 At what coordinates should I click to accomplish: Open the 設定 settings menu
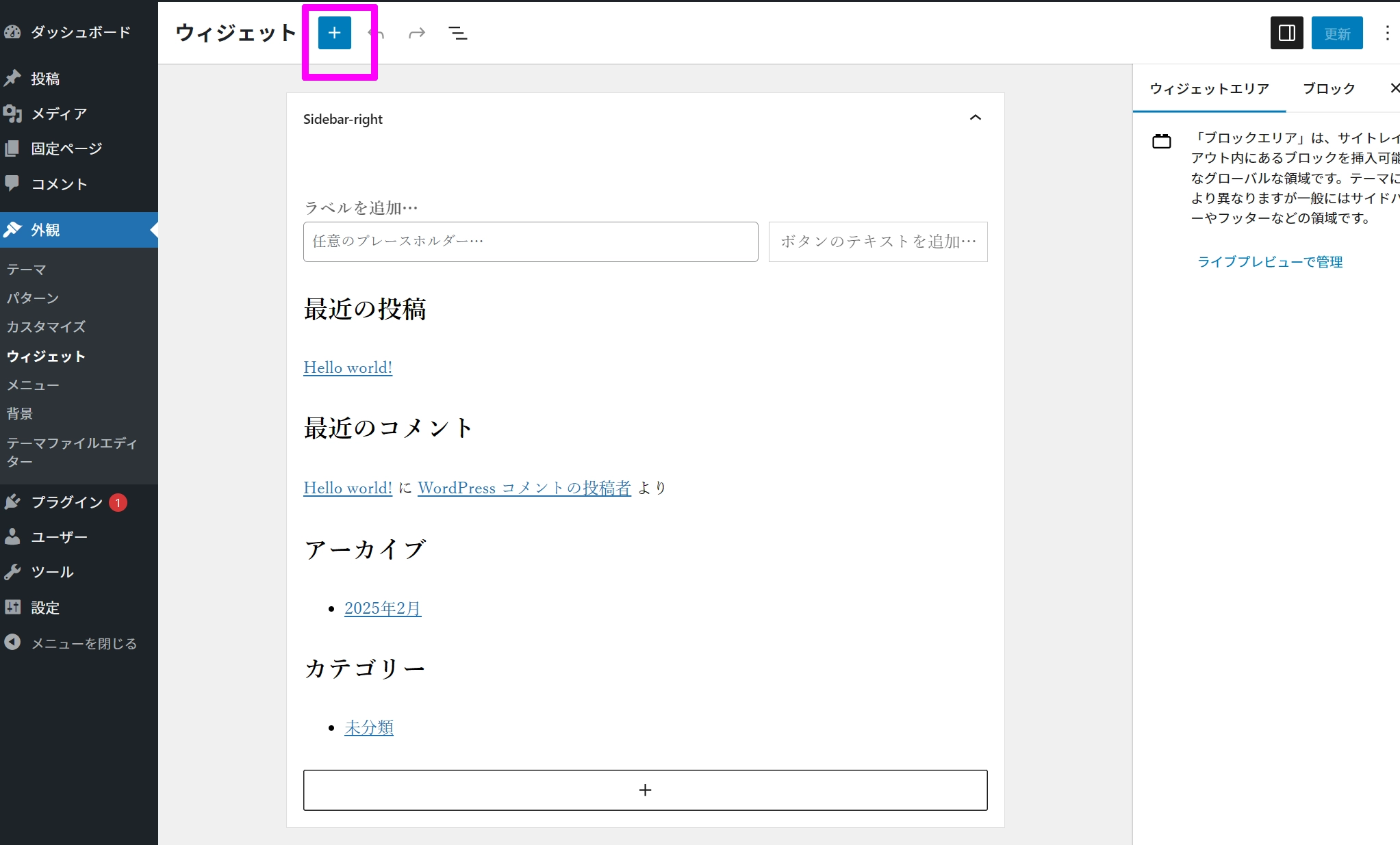44,608
